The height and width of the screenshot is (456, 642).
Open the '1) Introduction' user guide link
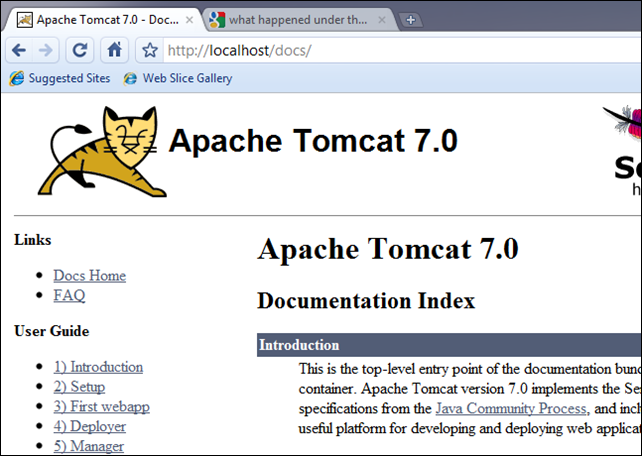click(x=98, y=367)
